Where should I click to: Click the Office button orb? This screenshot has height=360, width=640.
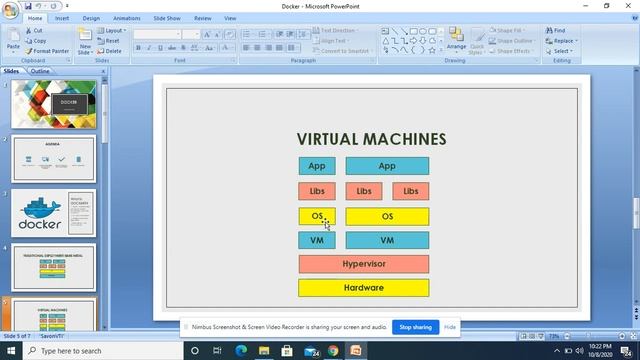(x=10, y=10)
